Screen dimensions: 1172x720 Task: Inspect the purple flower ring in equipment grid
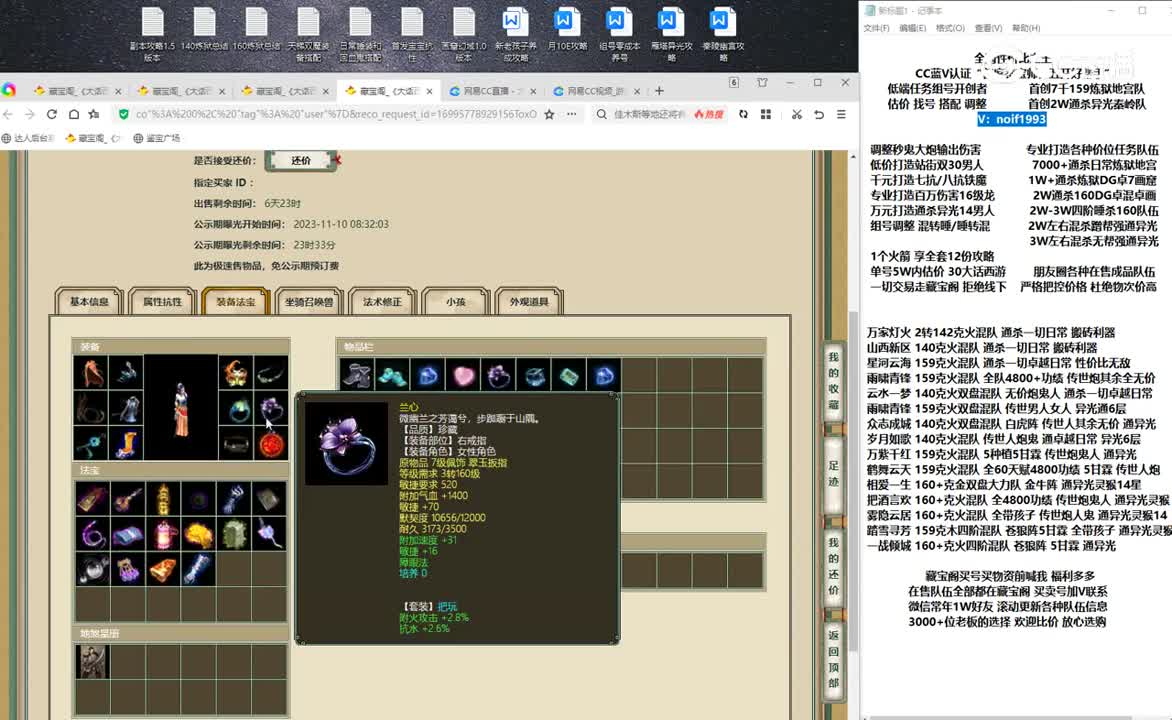pos(271,408)
